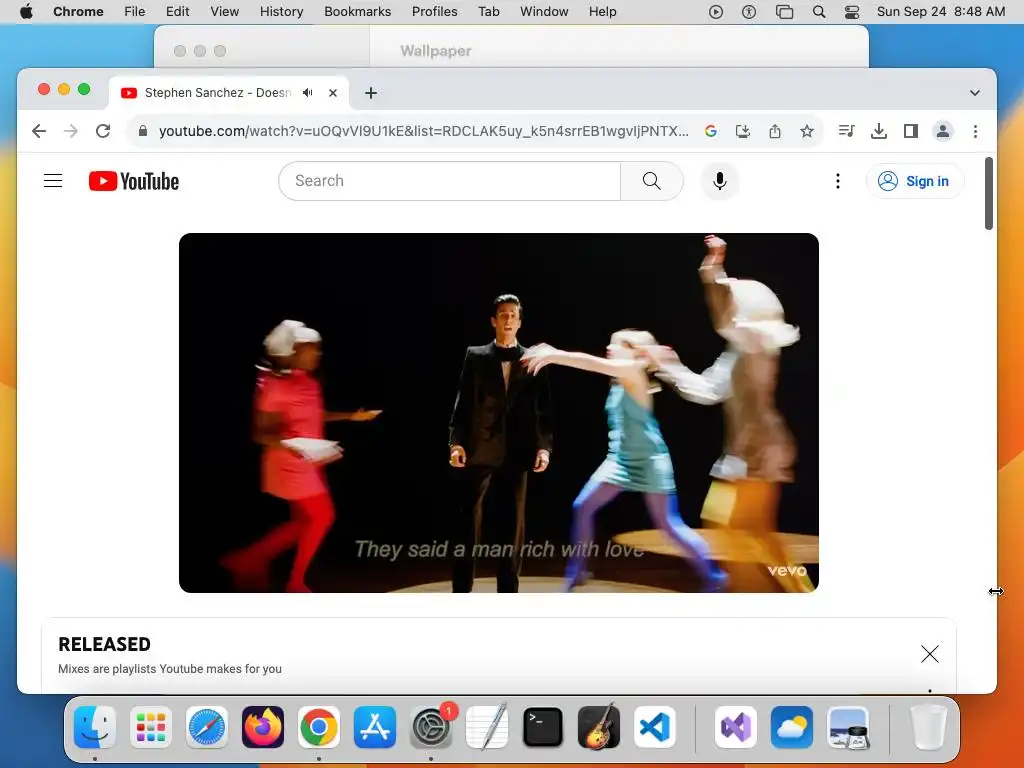Open the media controls icon in the toolbar
The height and width of the screenshot is (768, 1024).
pos(846,131)
